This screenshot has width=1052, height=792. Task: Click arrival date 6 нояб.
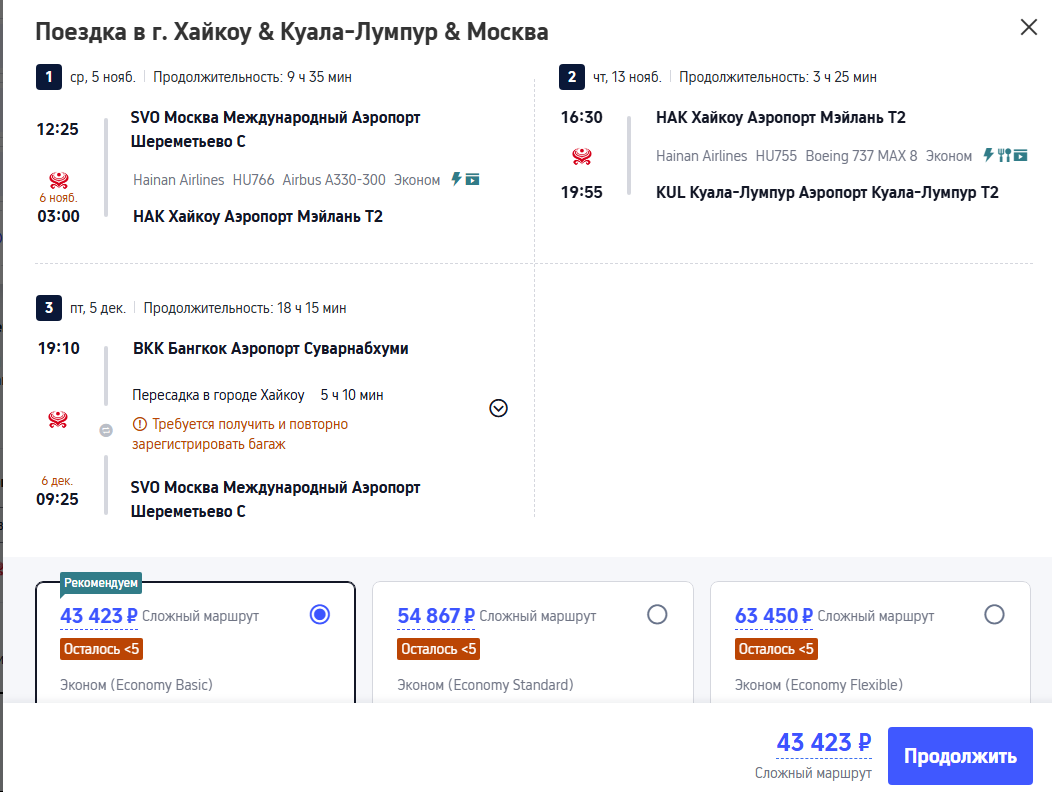click(x=58, y=198)
